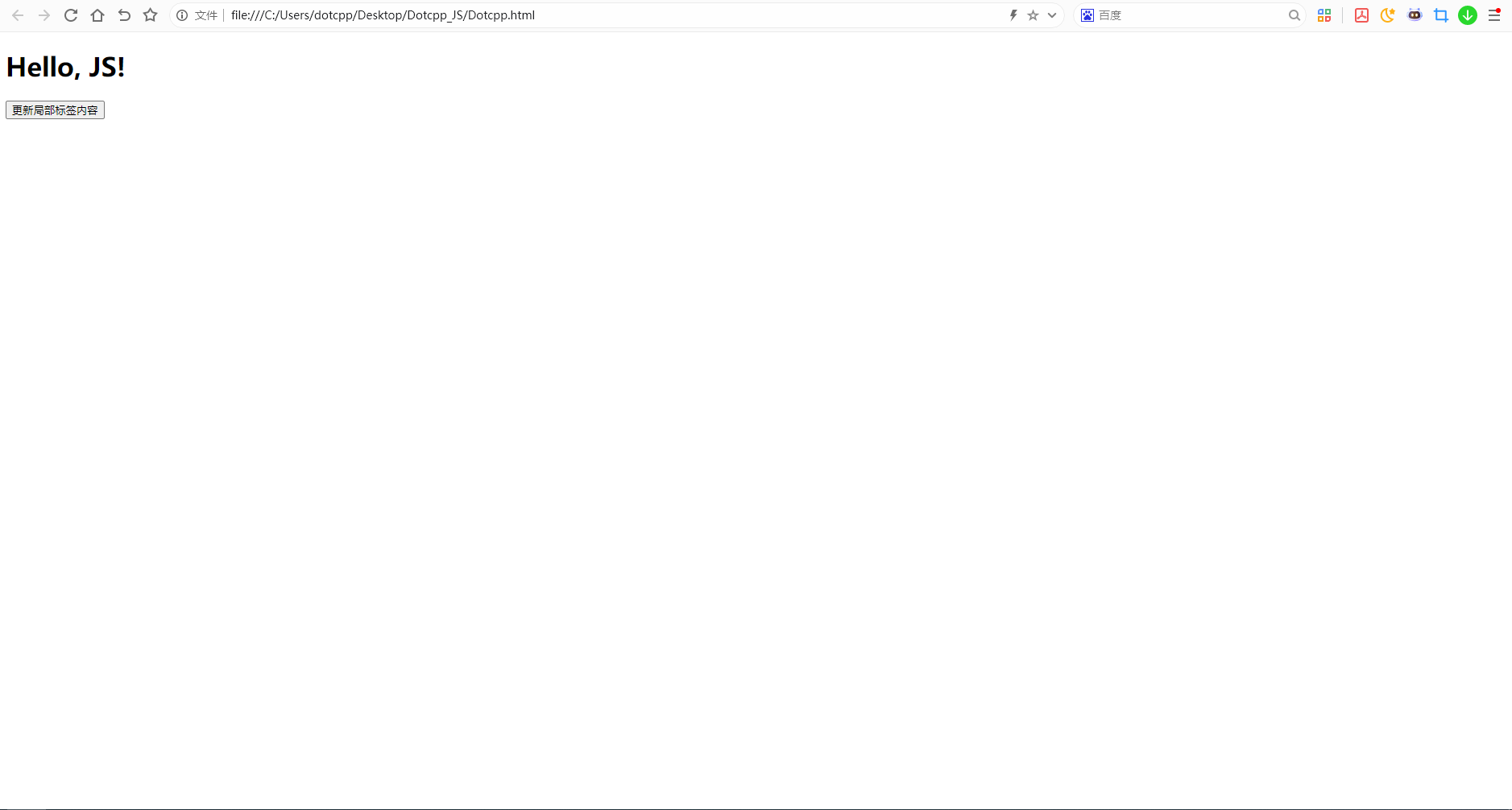This screenshot has height=810, width=1512.
Task: Click the lightning speed mode icon
Action: pyautogui.click(x=1013, y=14)
